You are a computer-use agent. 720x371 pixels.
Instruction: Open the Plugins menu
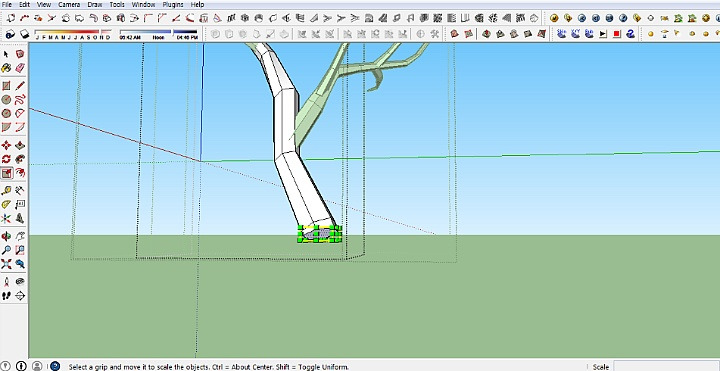coord(173,5)
